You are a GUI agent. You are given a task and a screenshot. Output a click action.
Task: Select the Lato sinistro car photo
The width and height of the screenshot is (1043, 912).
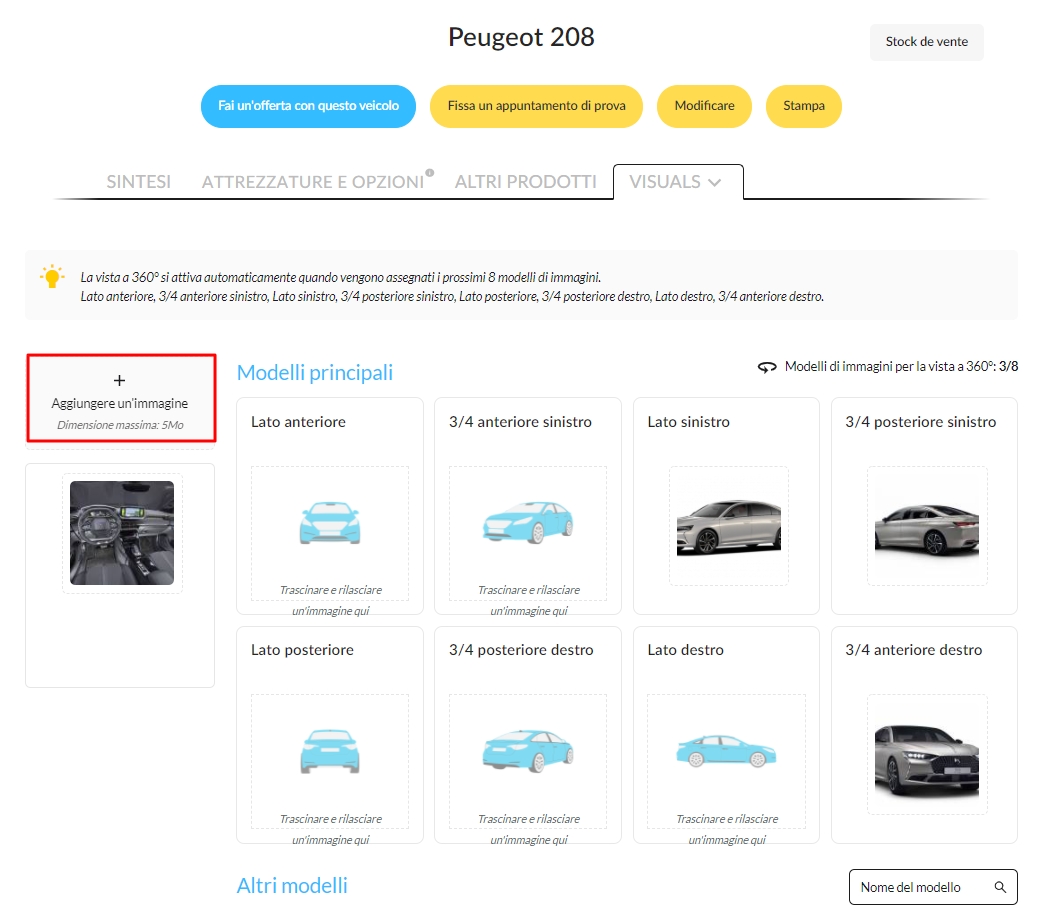click(x=728, y=528)
